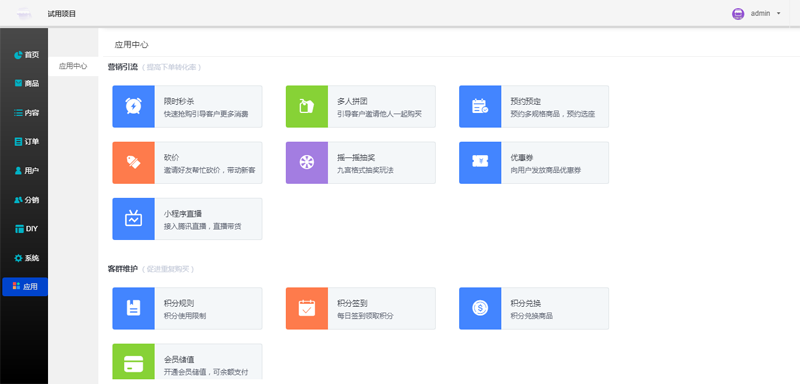Open the 小程序直播 TV icon
The width and height of the screenshot is (800, 384).
pos(133,219)
